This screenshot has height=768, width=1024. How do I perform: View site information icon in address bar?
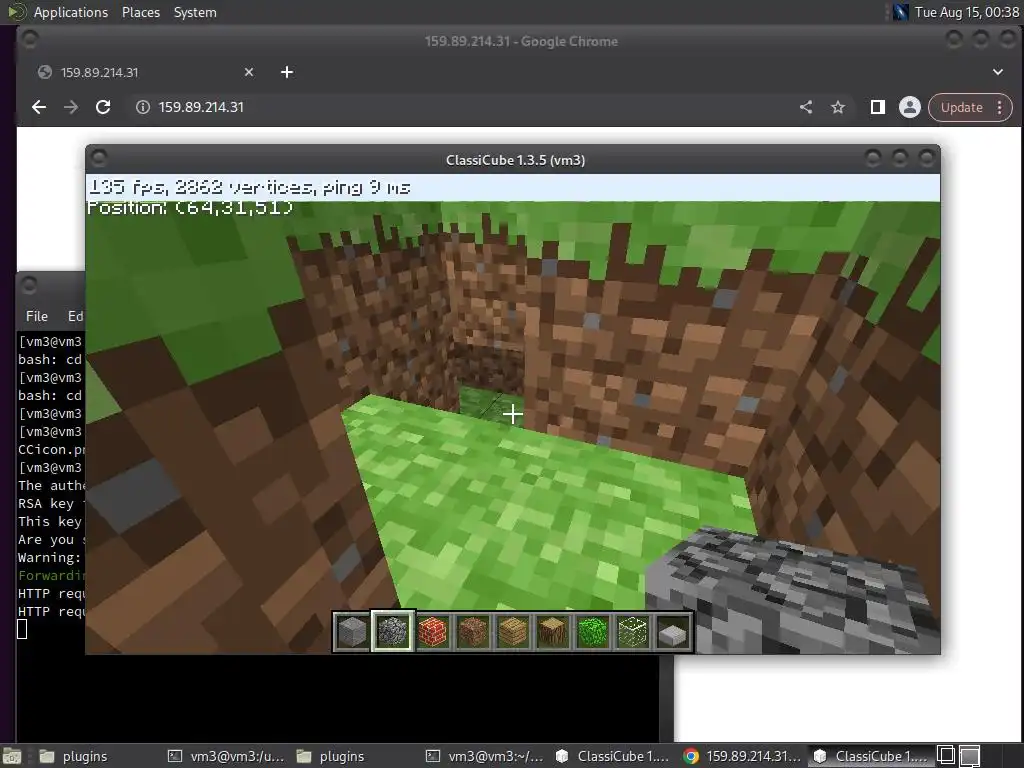[142, 107]
